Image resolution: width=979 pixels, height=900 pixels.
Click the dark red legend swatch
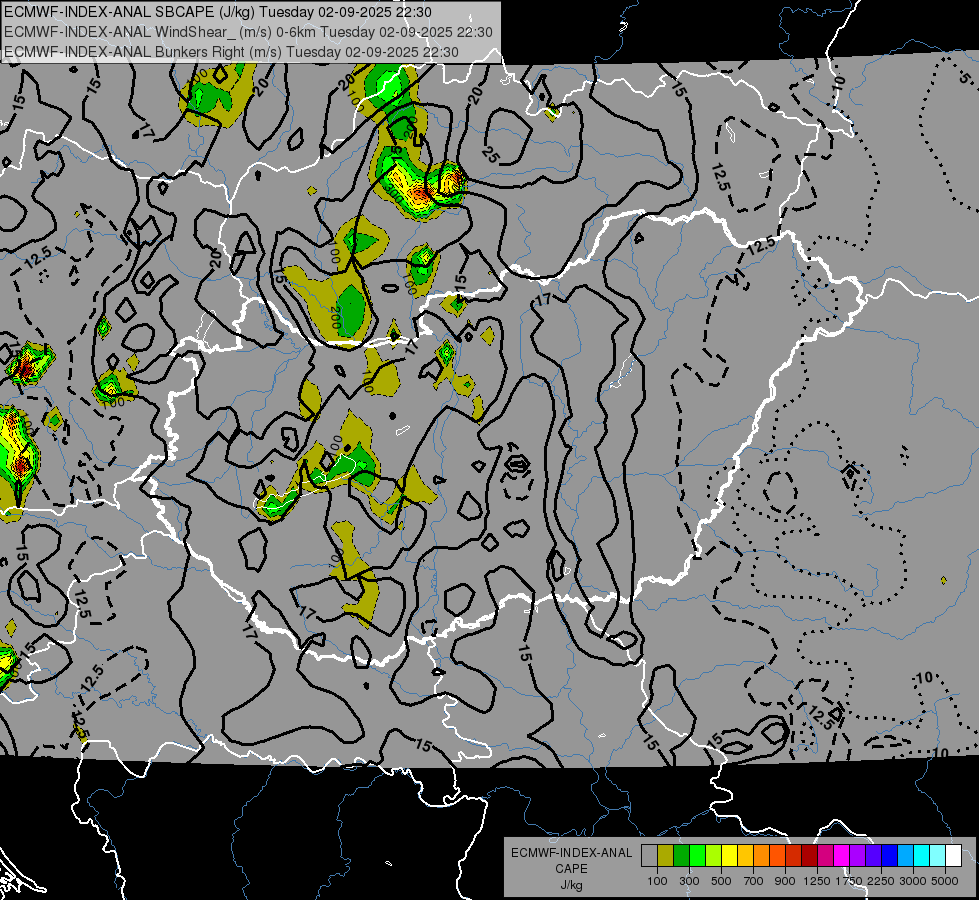click(809, 856)
